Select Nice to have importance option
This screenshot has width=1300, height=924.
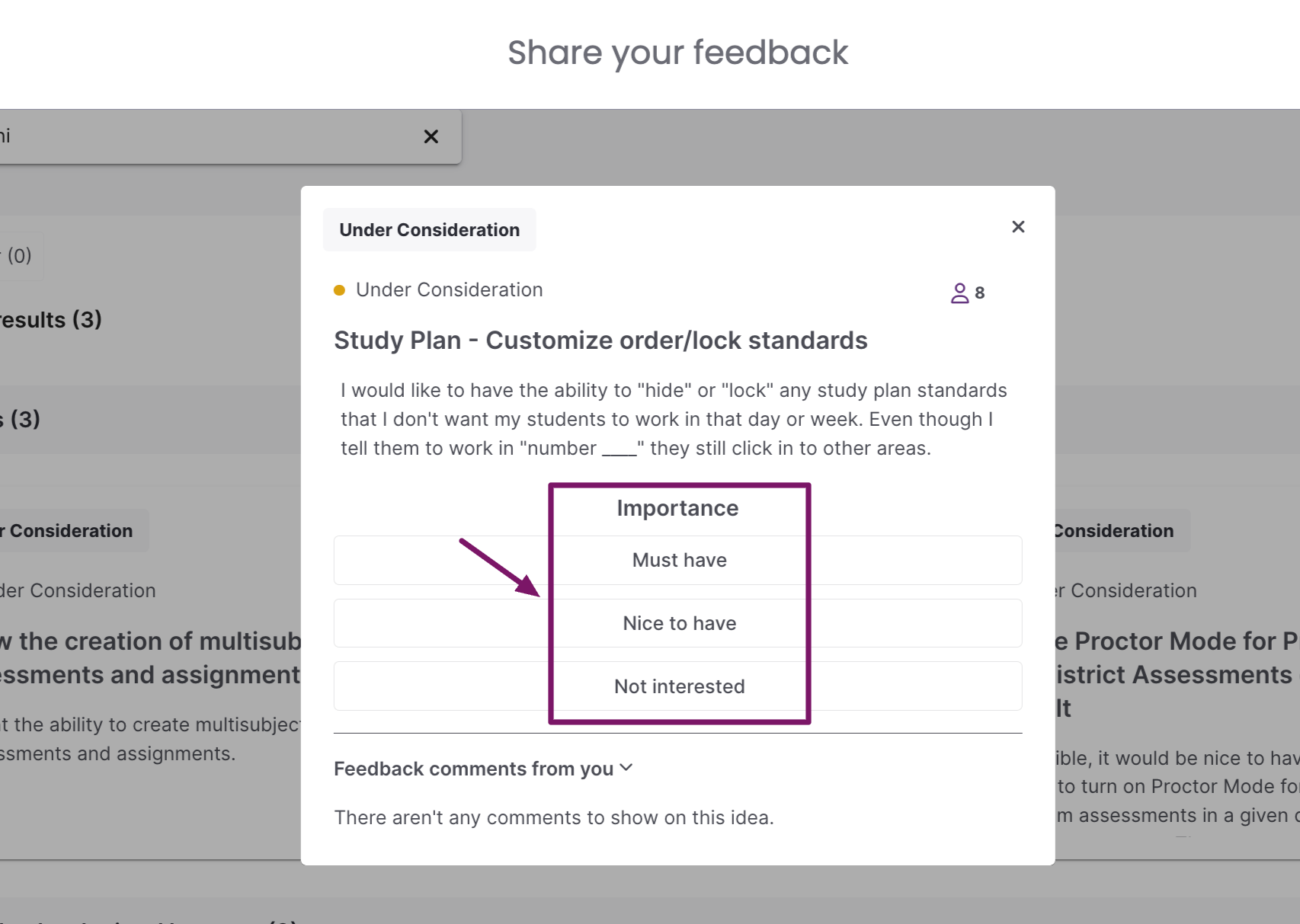(677, 623)
